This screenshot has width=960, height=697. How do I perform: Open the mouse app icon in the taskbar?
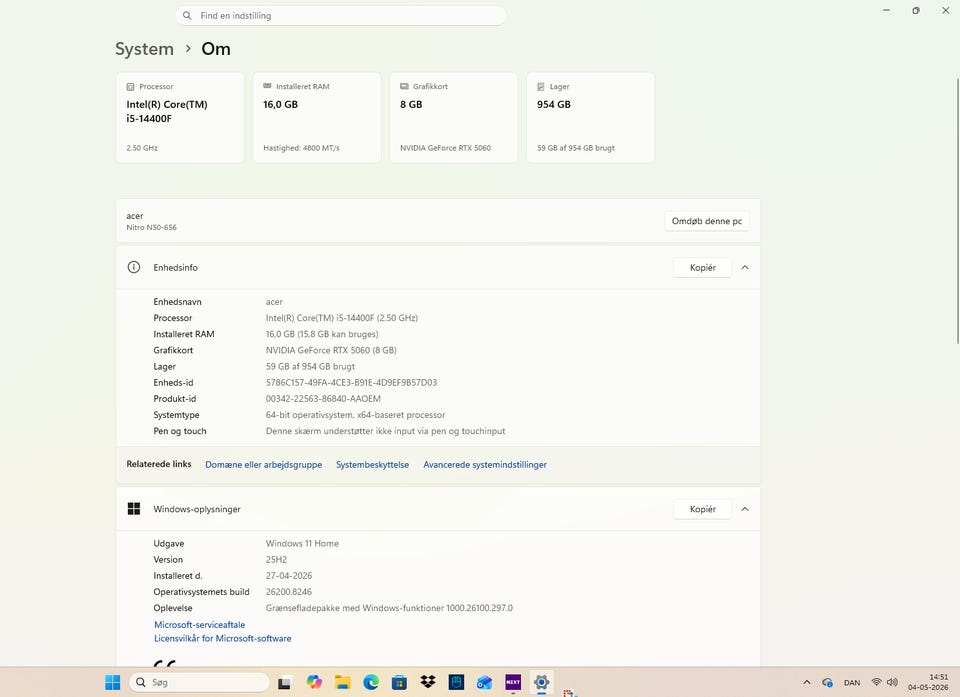(456, 682)
